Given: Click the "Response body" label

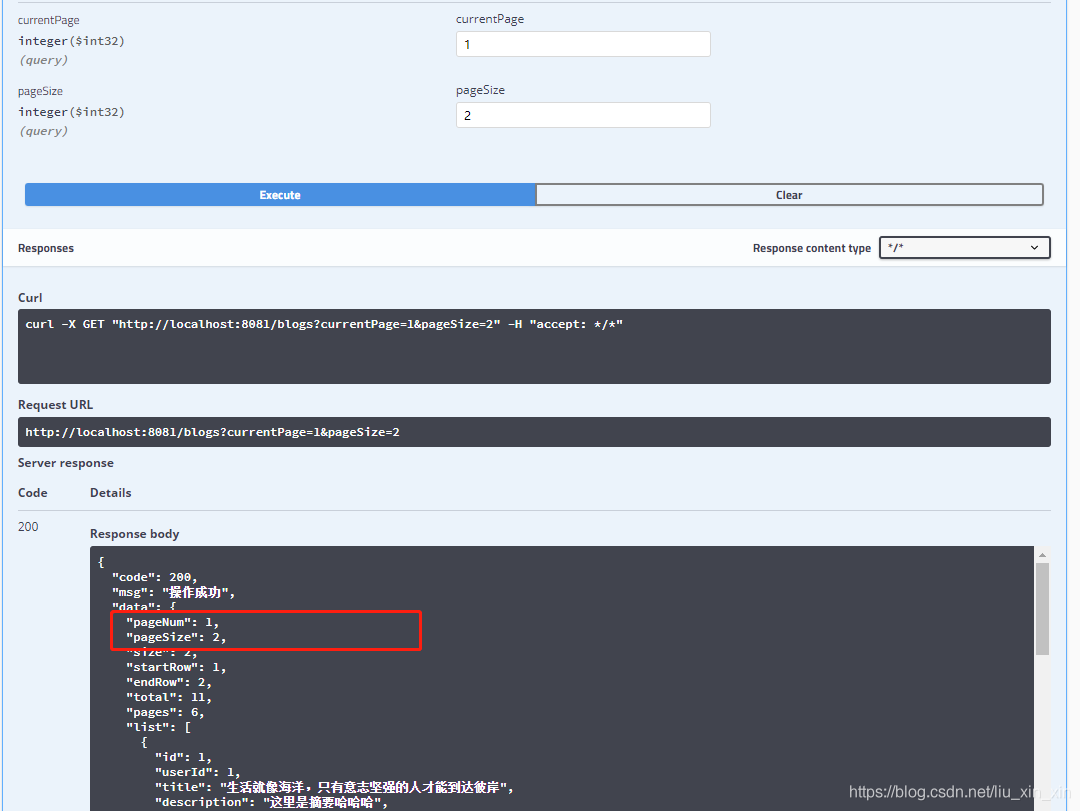Looking at the screenshot, I should (134, 534).
